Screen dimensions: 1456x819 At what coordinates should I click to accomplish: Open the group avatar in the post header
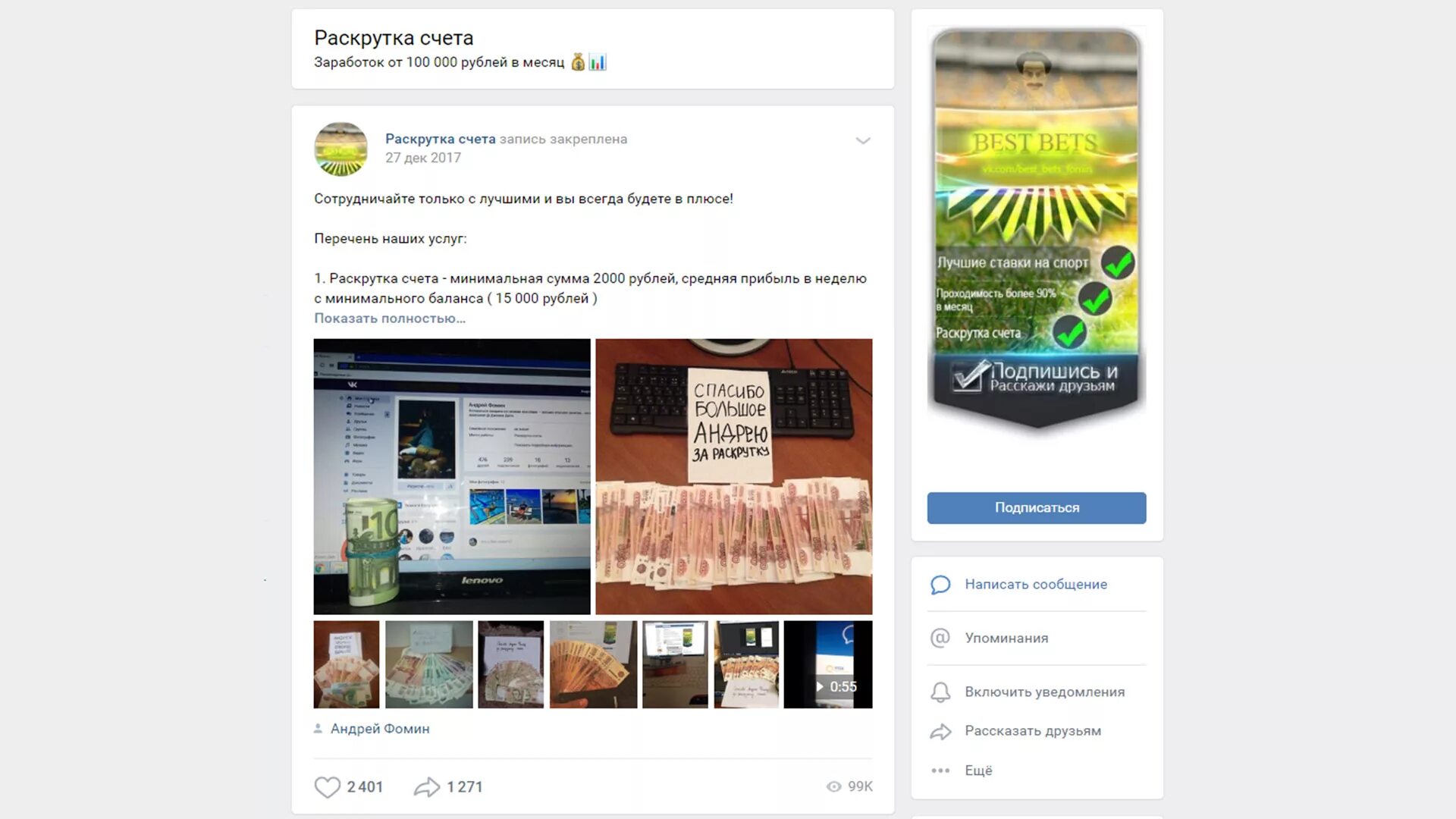tap(340, 149)
